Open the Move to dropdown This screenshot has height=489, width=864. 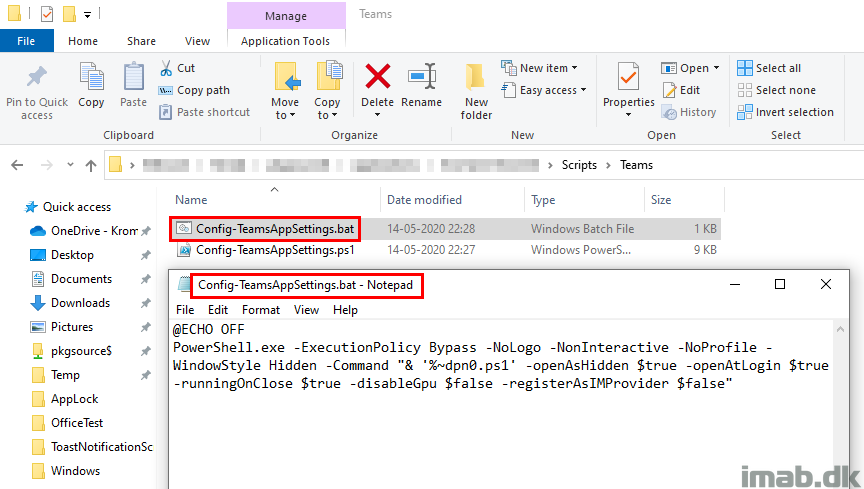[x=285, y=92]
